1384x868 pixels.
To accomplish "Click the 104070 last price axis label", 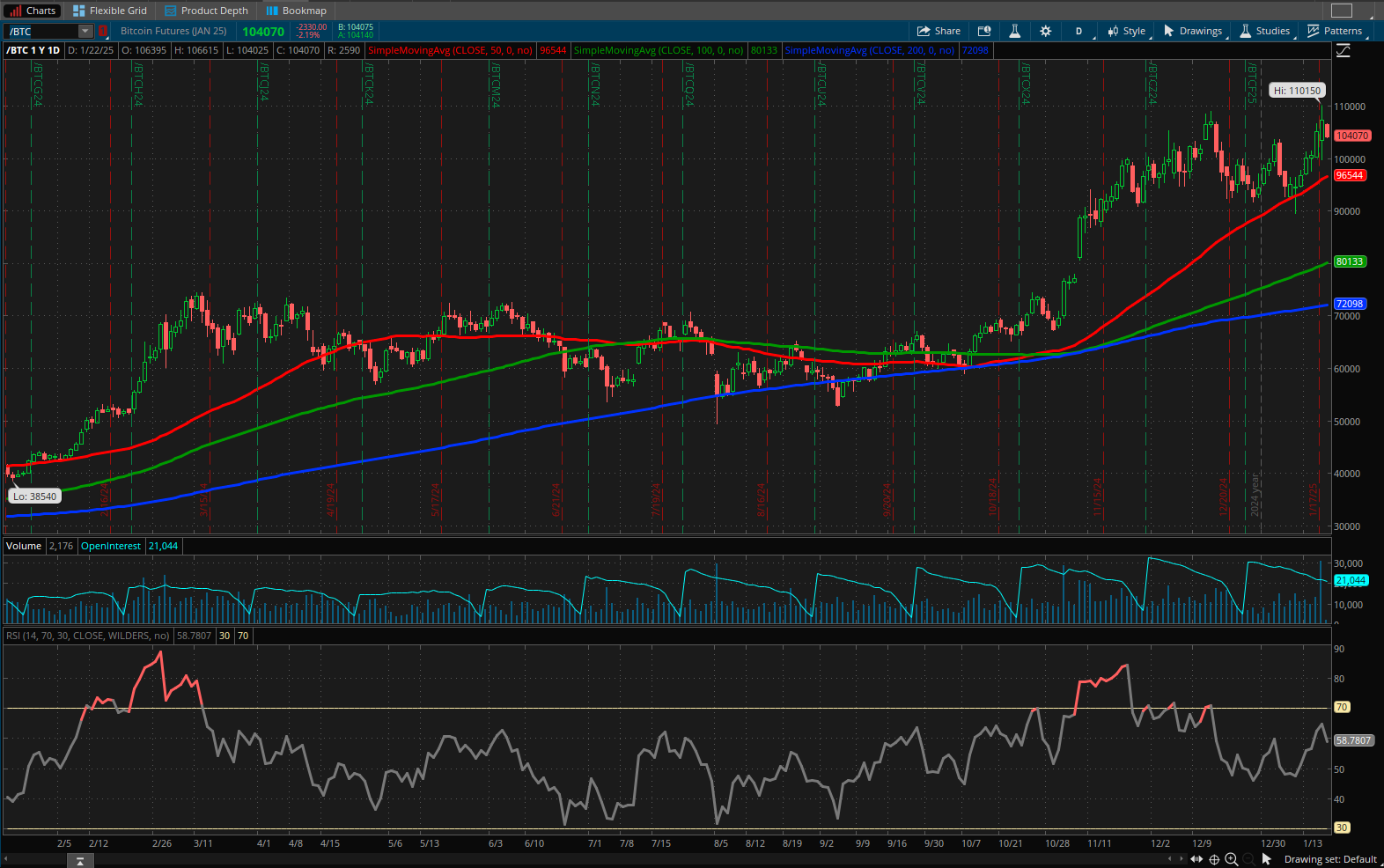I will click(1352, 136).
